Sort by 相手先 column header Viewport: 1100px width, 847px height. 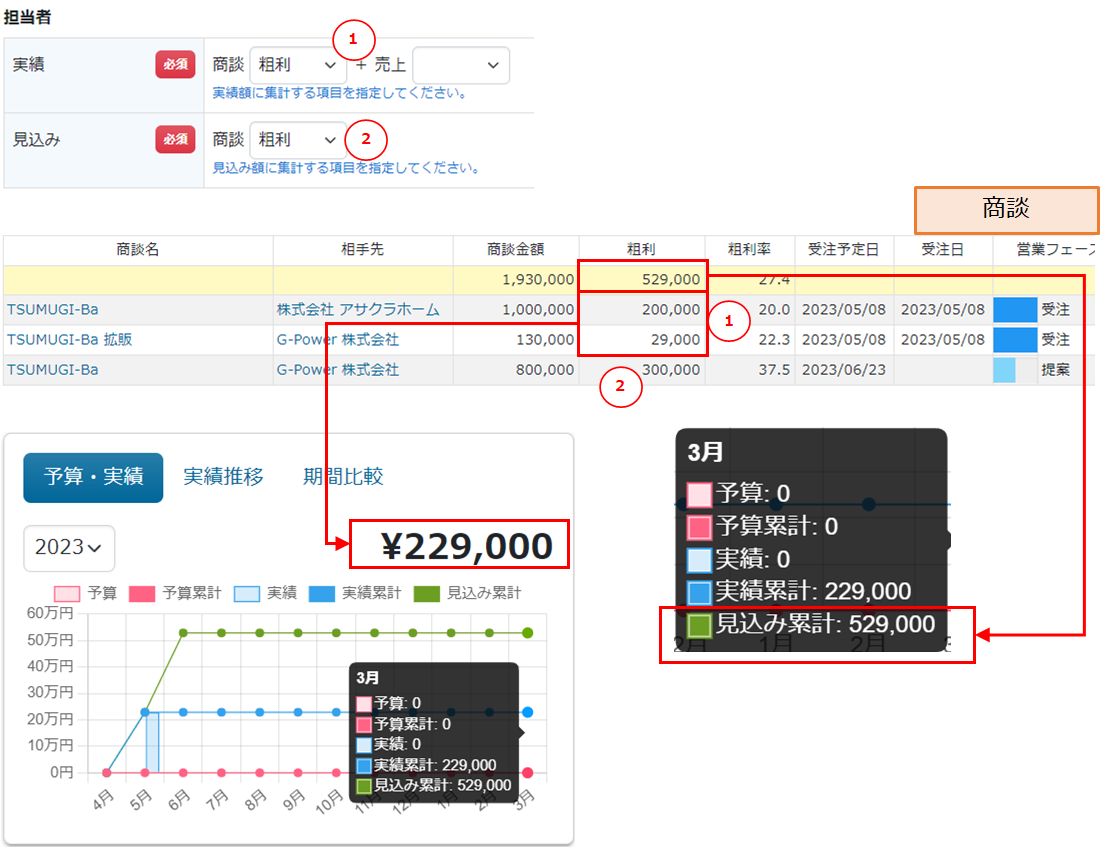[x=363, y=250]
